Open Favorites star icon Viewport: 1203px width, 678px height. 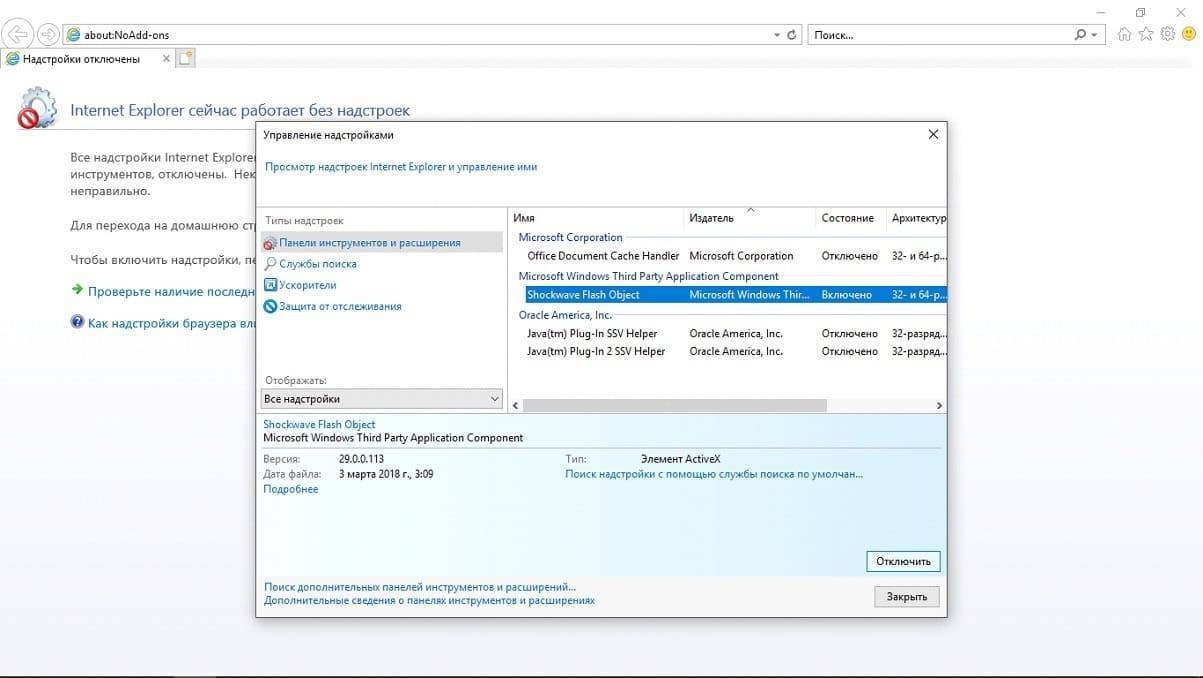tap(1145, 35)
